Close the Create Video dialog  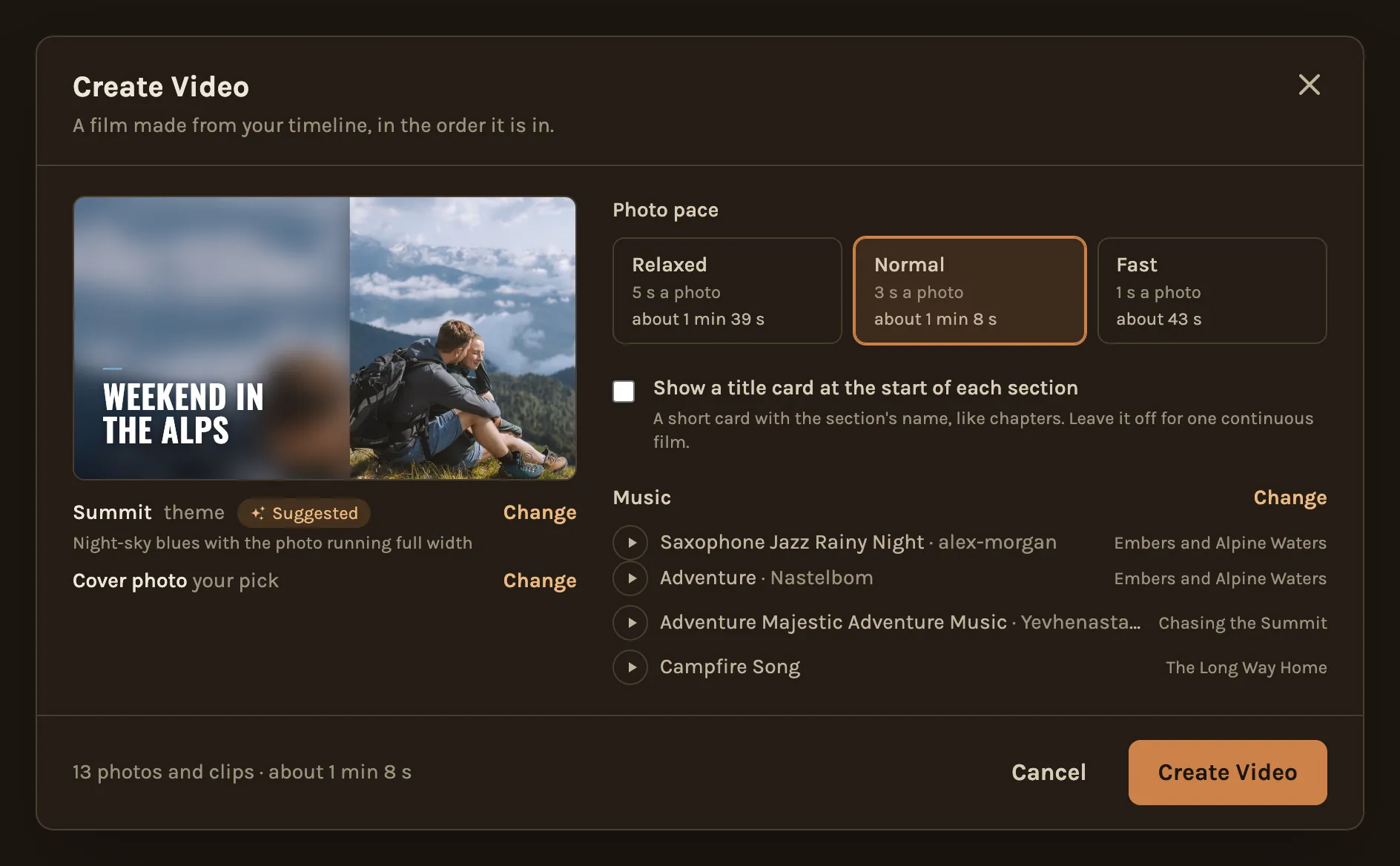tap(1309, 85)
